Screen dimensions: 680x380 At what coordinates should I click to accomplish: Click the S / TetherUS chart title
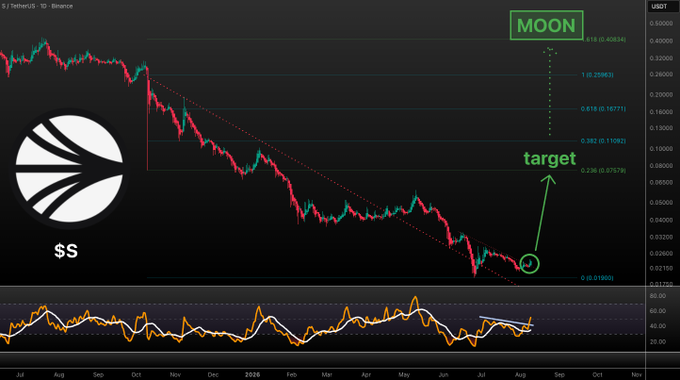(x=37, y=6)
